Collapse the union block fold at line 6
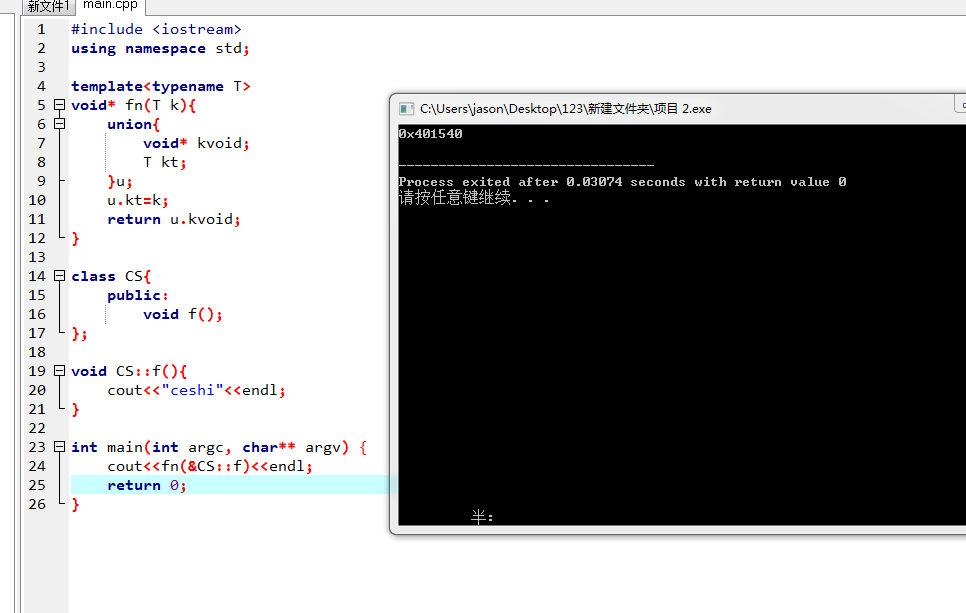 (59, 124)
